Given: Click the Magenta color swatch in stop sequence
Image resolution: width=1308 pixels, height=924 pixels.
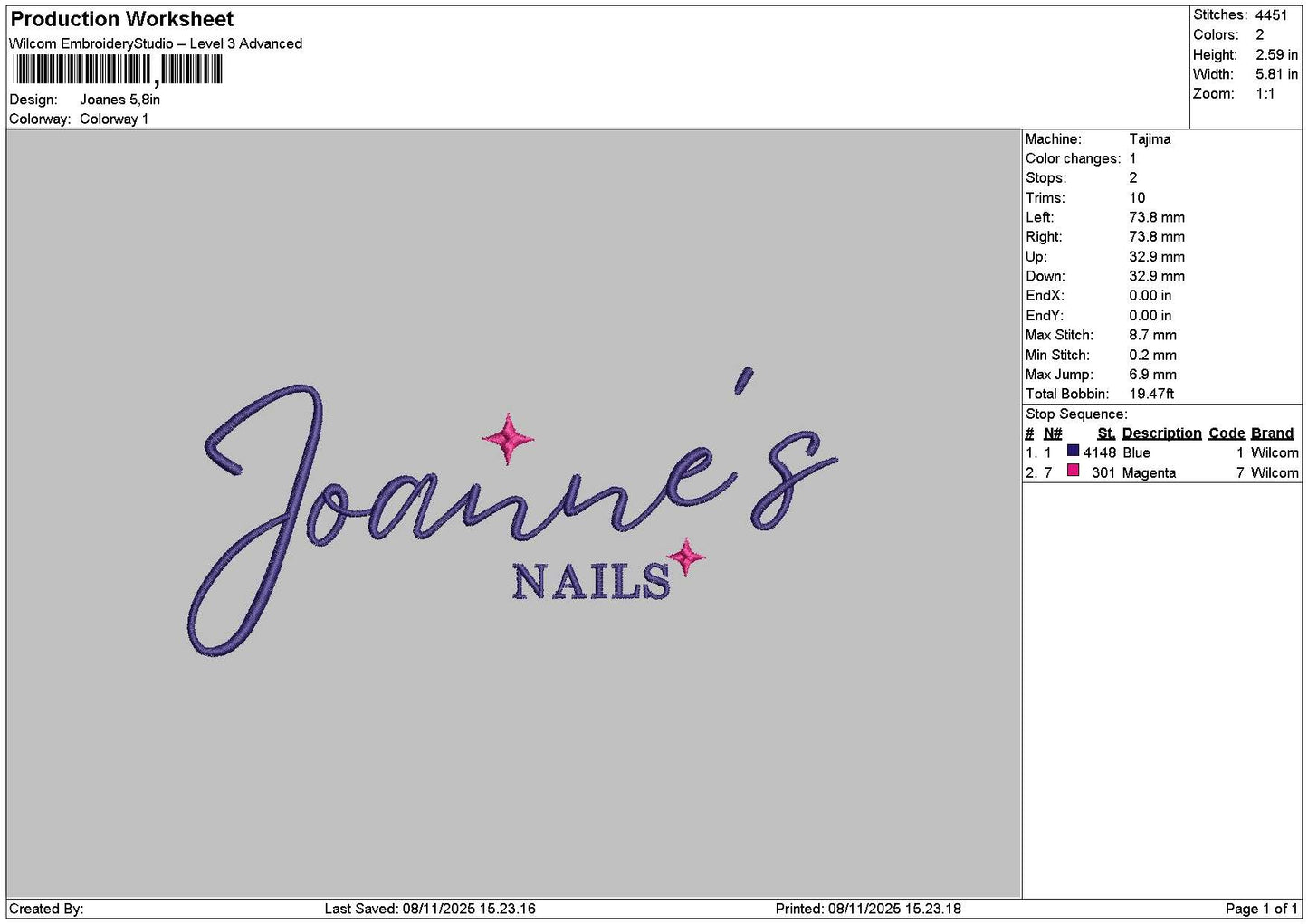Looking at the screenshot, I should coord(1073,471).
